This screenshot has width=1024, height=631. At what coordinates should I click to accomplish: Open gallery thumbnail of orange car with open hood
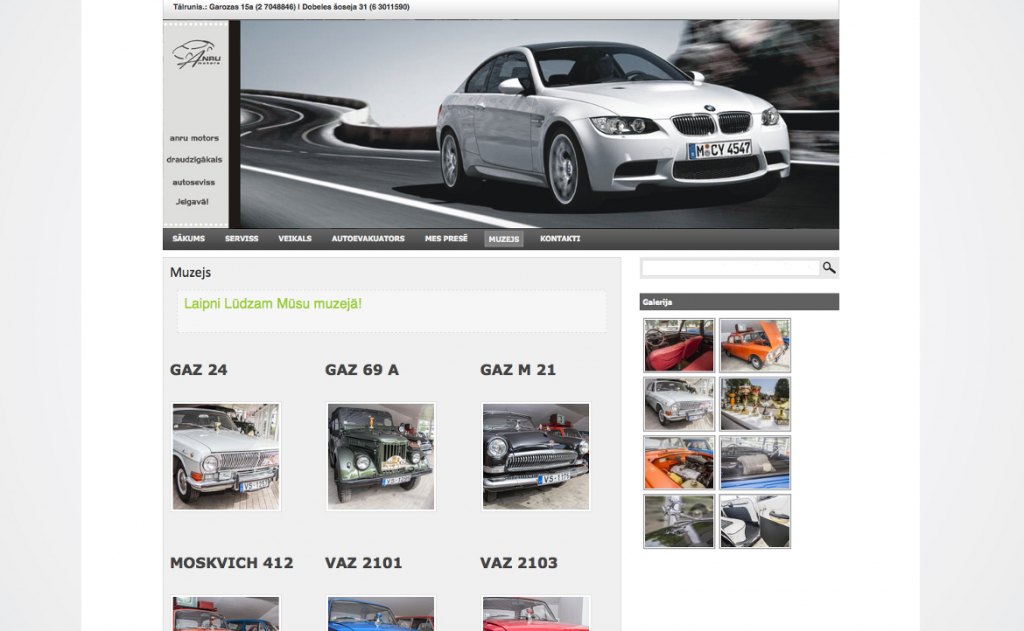click(x=755, y=346)
